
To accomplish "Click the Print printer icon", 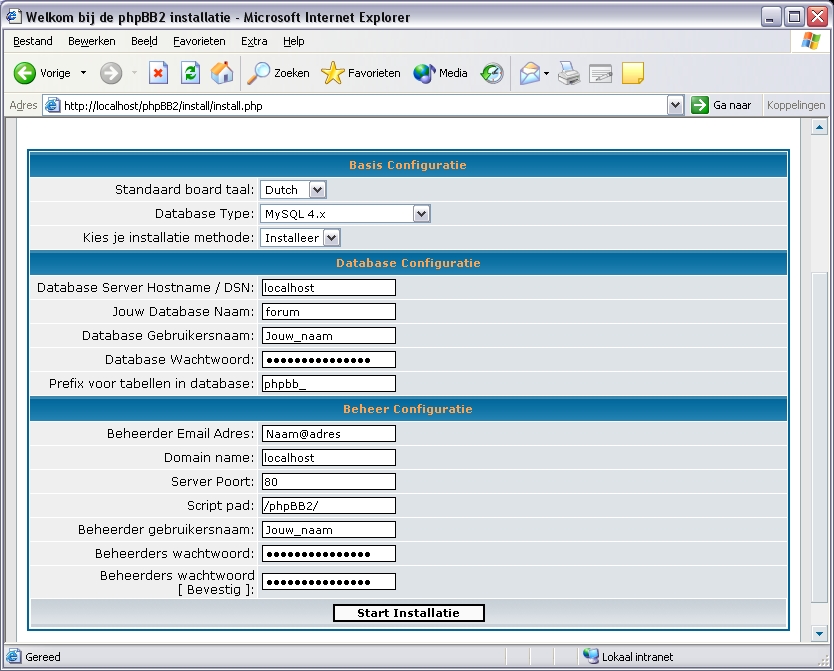I will pos(569,73).
